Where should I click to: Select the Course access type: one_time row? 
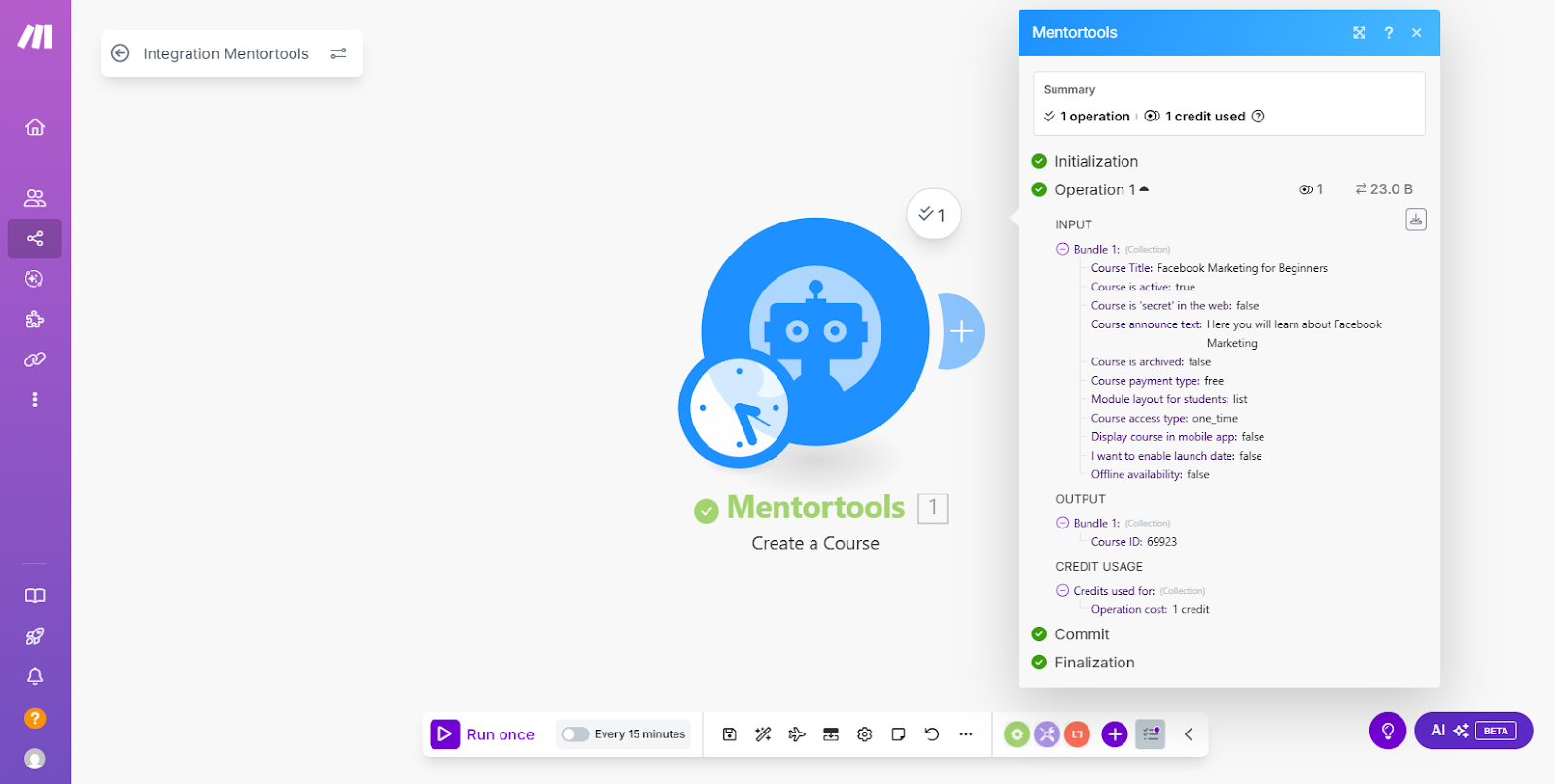coord(1164,419)
